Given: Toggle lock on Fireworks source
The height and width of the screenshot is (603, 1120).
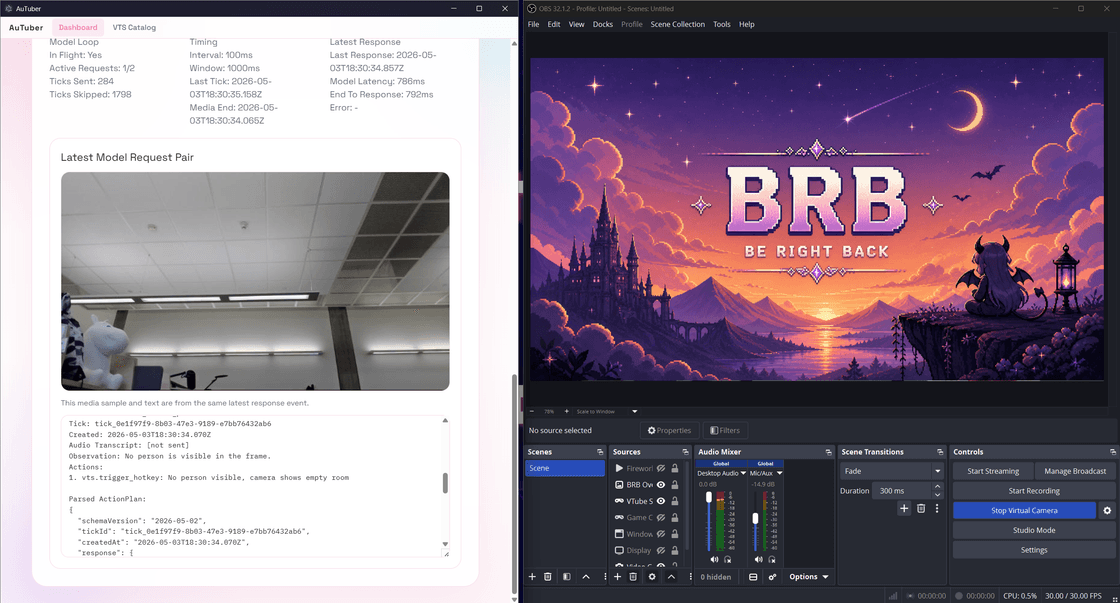Looking at the screenshot, I should point(675,469).
